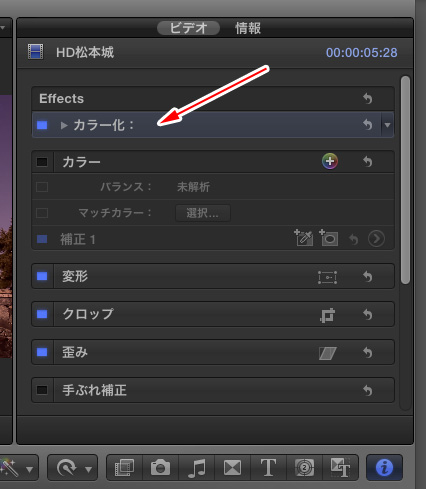Toggle the inspector info button
The width and height of the screenshot is (426, 489).
(x=384, y=468)
